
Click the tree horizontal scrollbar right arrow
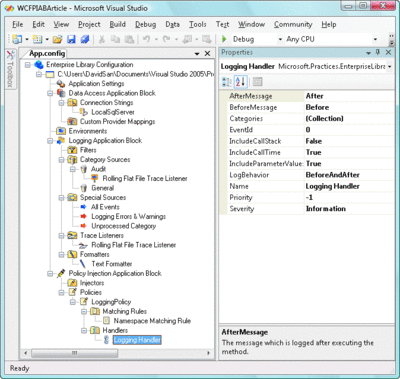tap(209, 353)
